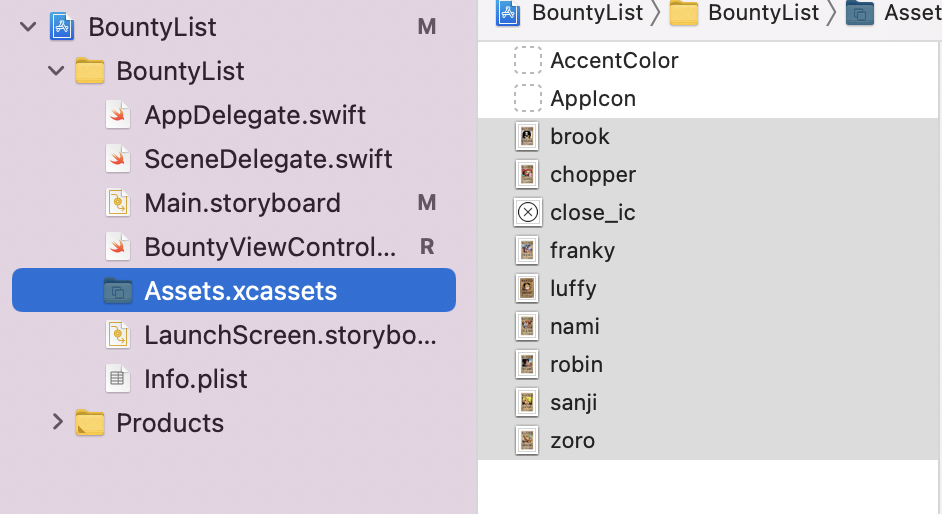
Task: Open the BountyViewControl... swift file
Action: tap(270, 247)
